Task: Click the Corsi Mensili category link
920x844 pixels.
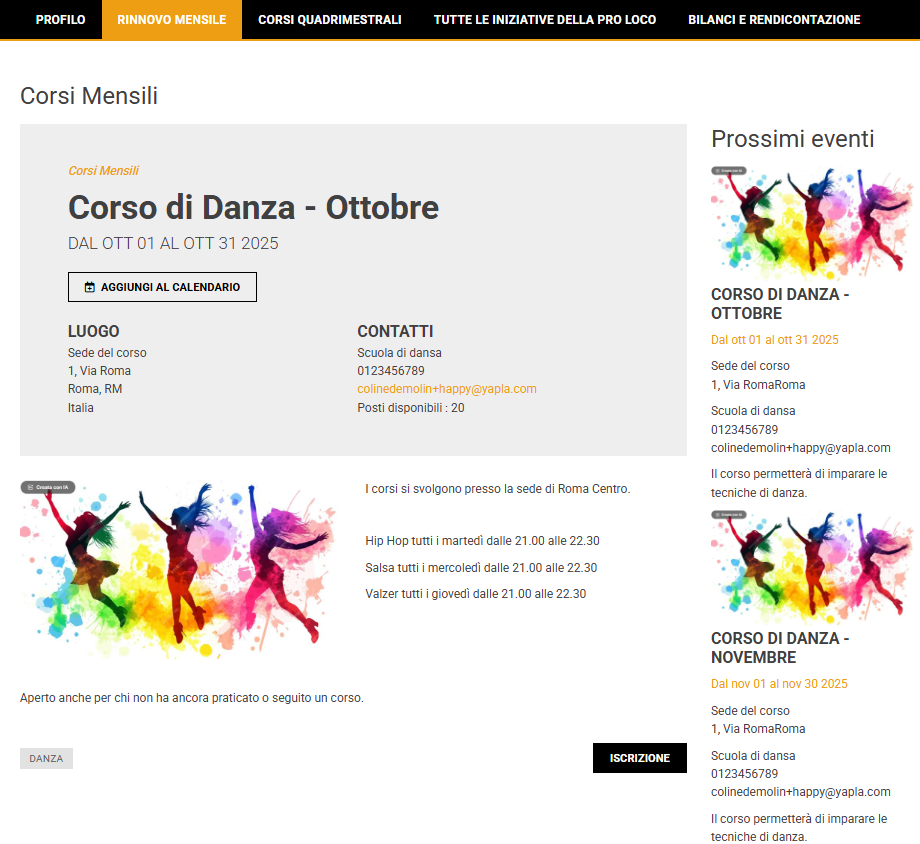Action: pyautogui.click(x=103, y=171)
